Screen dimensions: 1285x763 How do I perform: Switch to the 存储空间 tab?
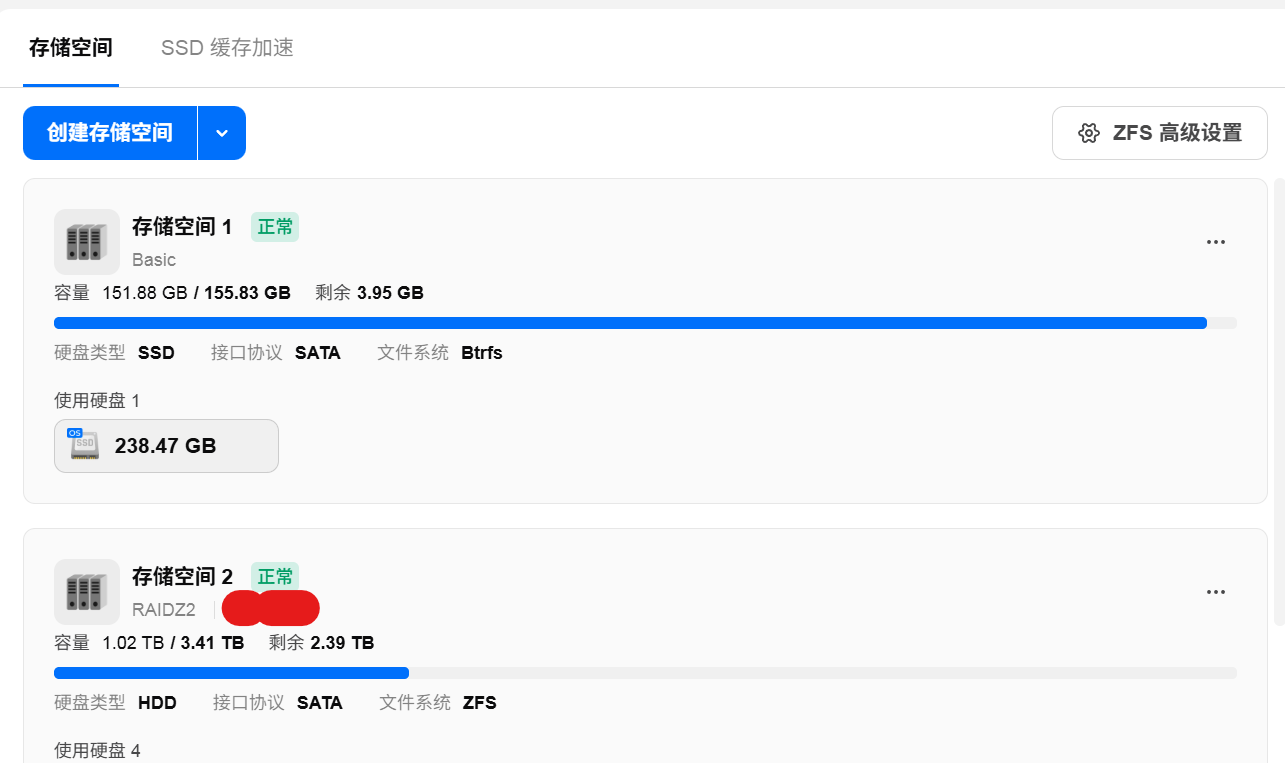(71, 47)
